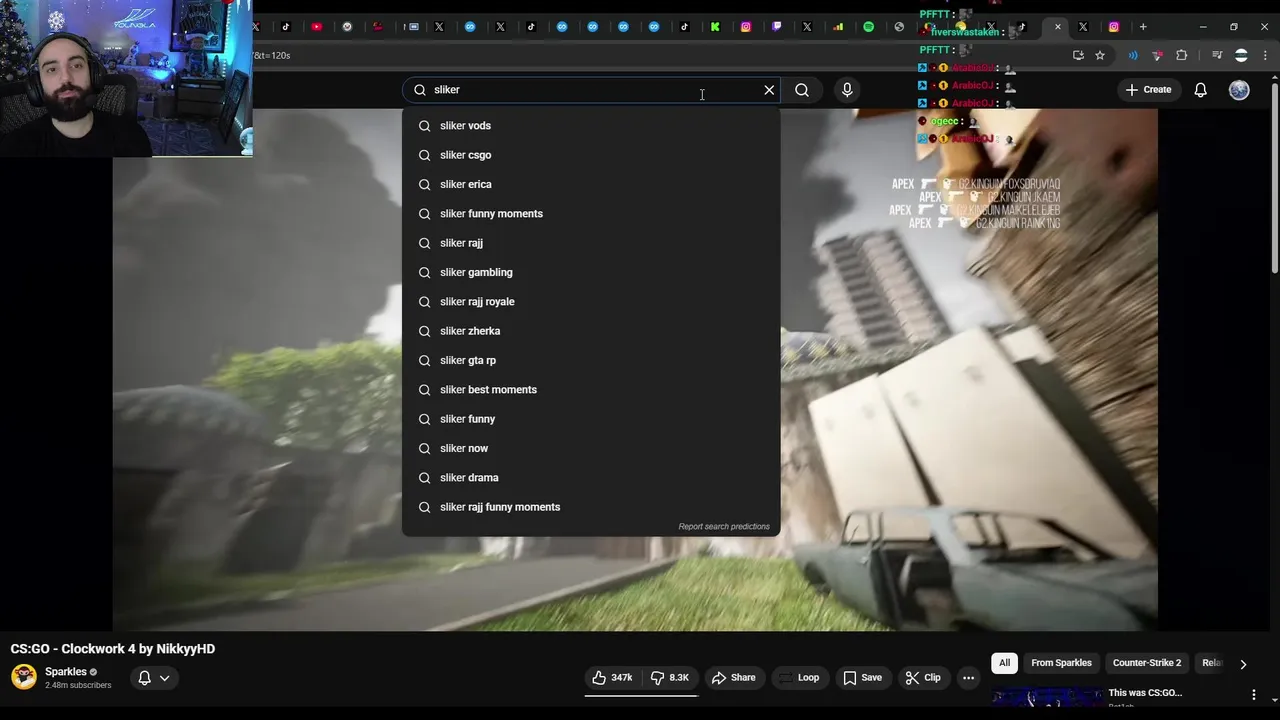Open the media control icon in the browser toolbar
The image size is (1280, 720).
point(1217,55)
